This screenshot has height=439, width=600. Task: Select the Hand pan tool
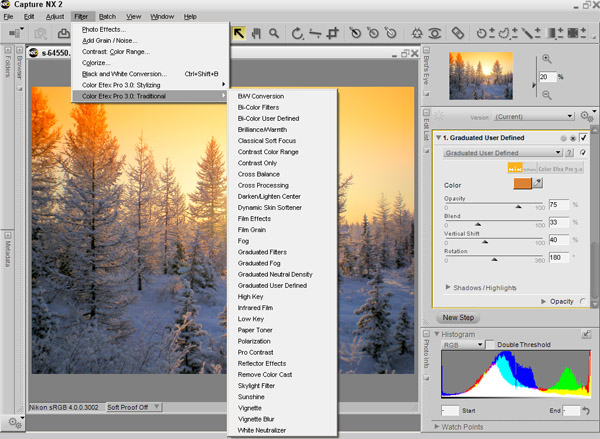255,34
